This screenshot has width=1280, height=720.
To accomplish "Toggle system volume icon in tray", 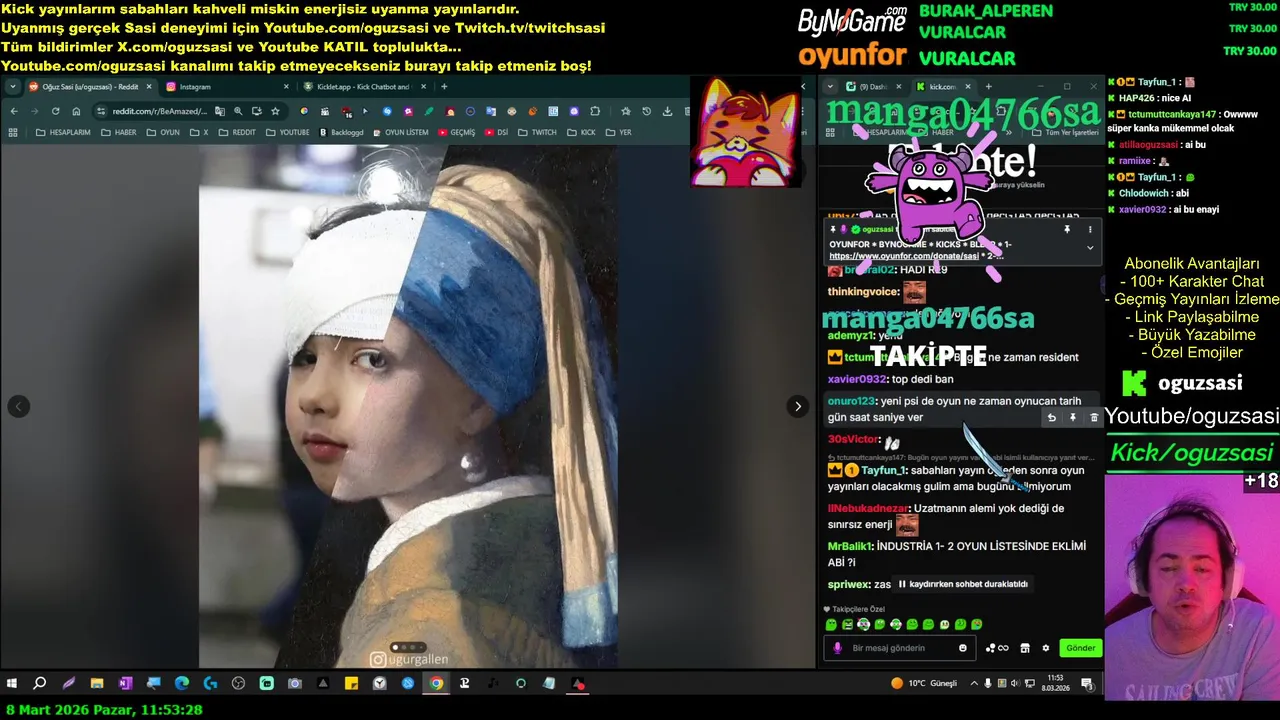I will click(1016, 684).
